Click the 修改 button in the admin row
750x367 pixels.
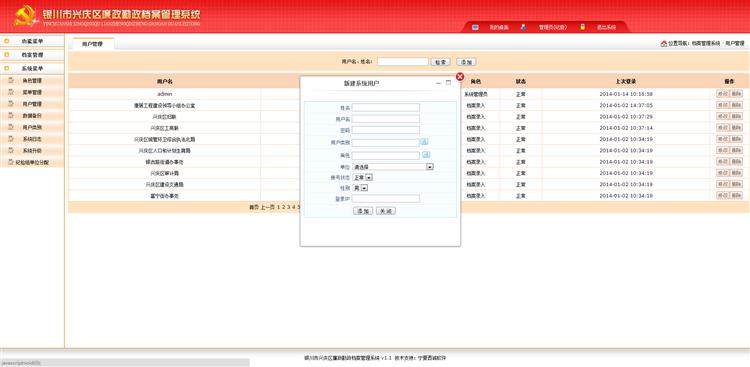point(722,94)
